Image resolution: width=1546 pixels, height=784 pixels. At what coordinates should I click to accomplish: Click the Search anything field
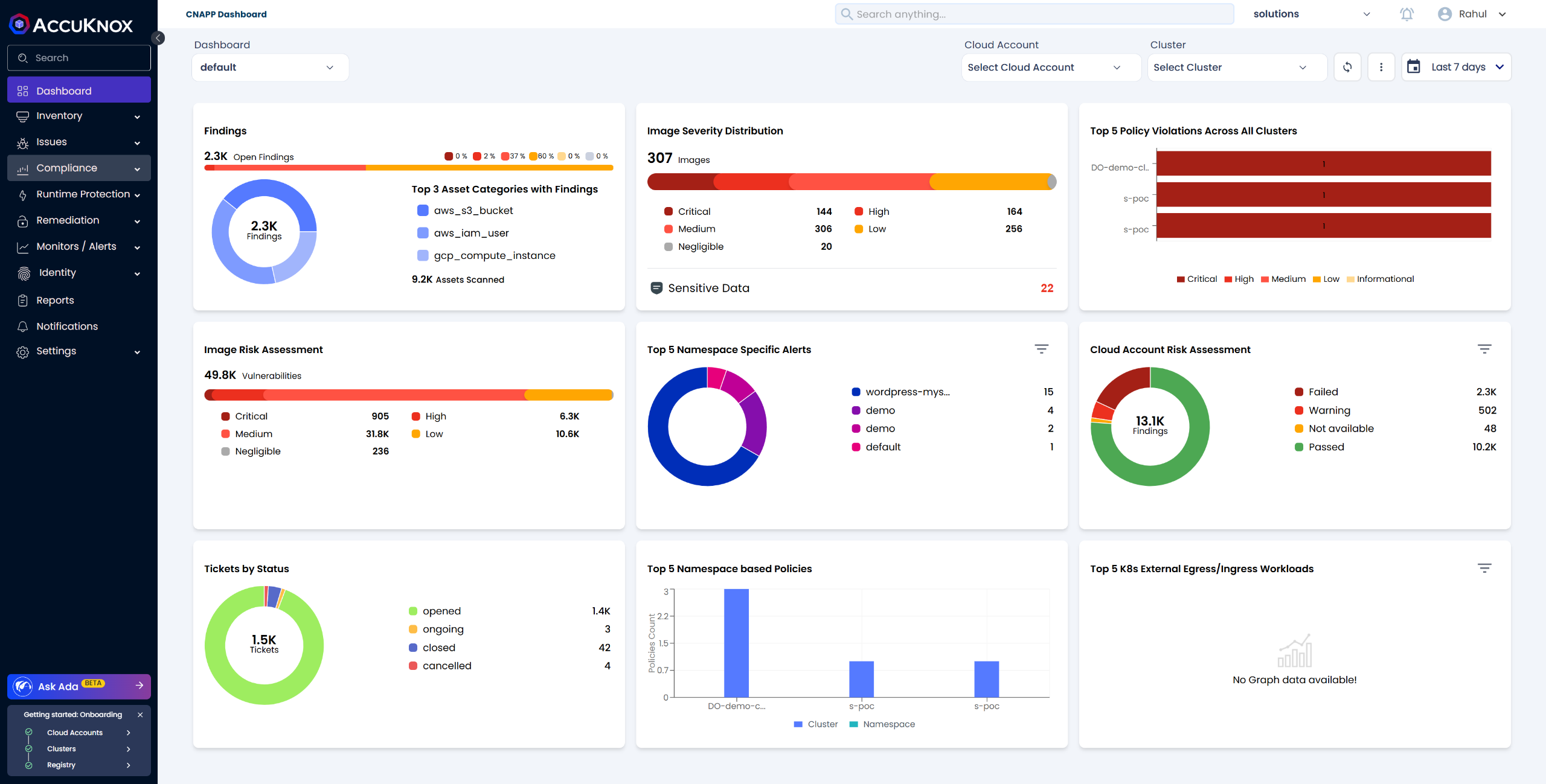(1034, 14)
